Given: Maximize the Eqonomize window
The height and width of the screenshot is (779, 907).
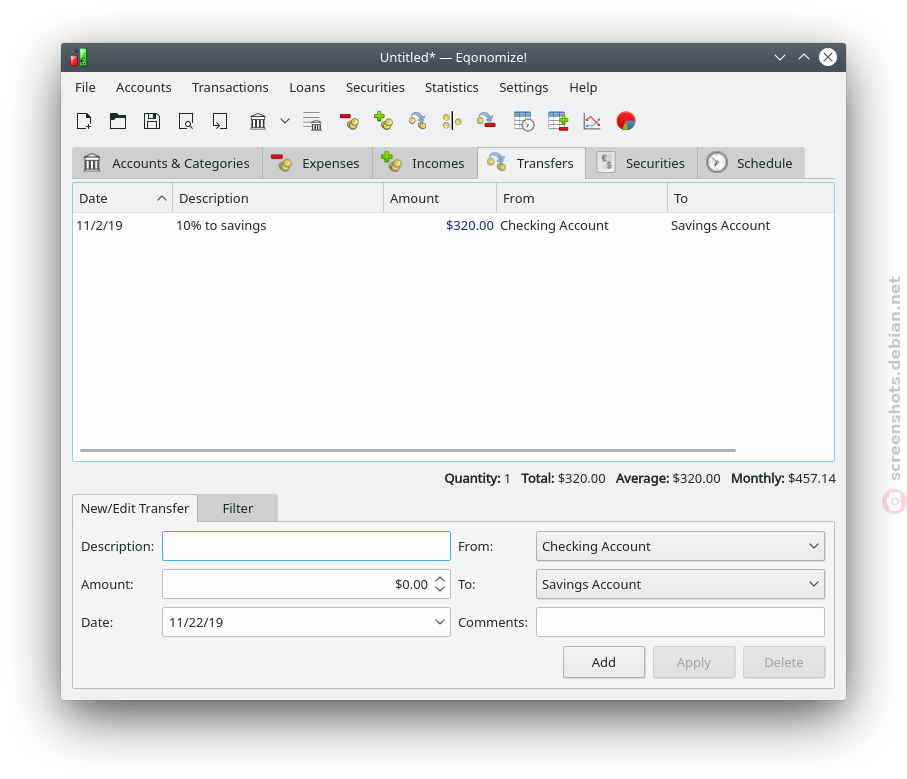Looking at the screenshot, I should coord(804,57).
